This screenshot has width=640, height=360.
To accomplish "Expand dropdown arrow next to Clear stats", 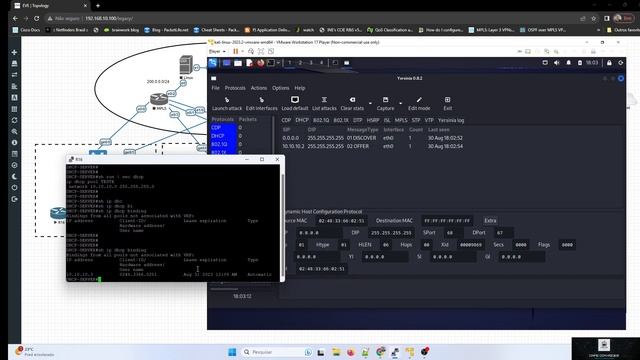I will coord(370,103).
